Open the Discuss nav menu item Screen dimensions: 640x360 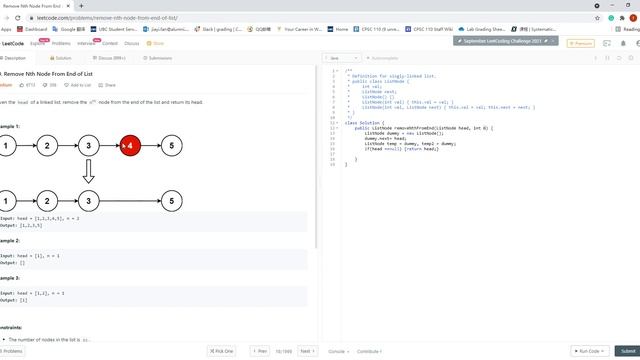[x=131, y=43]
